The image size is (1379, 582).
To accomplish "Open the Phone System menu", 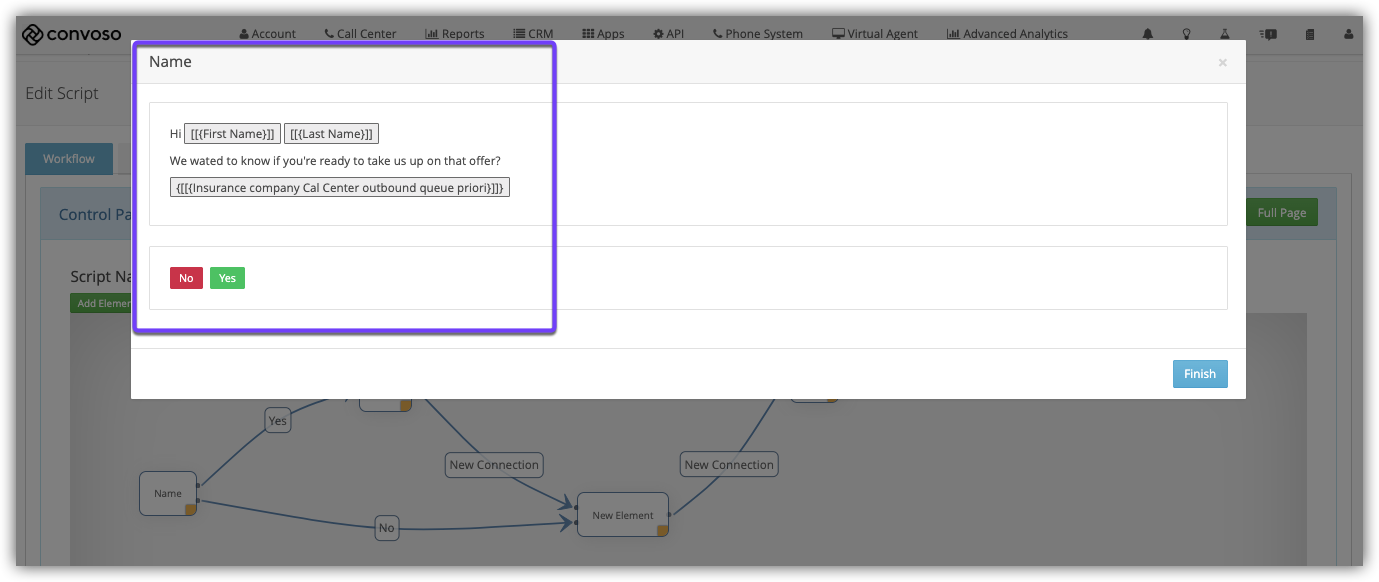I will pyautogui.click(x=757, y=34).
